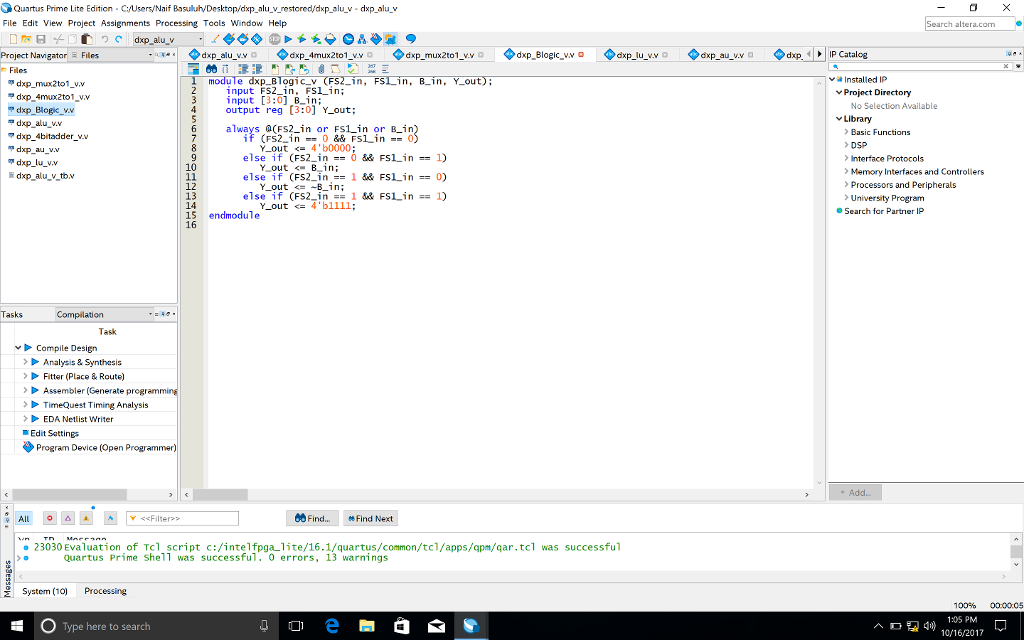This screenshot has height=640, width=1024.
Task: Toggle the error messages filter button
Action: (50, 518)
